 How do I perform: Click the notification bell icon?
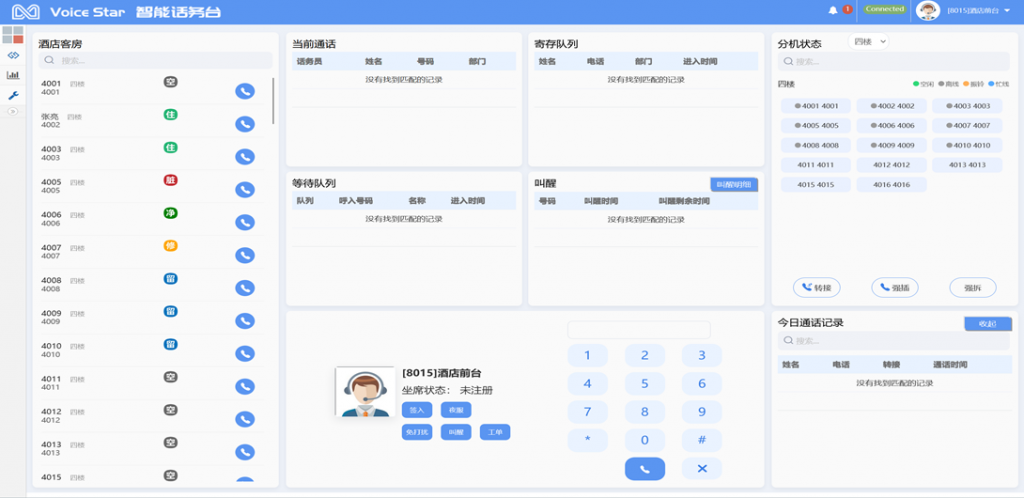[833, 10]
